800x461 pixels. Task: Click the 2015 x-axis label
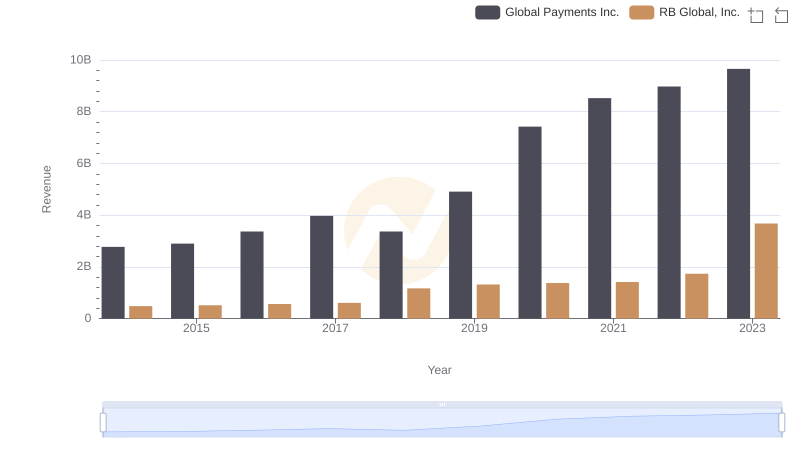point(196,328)
